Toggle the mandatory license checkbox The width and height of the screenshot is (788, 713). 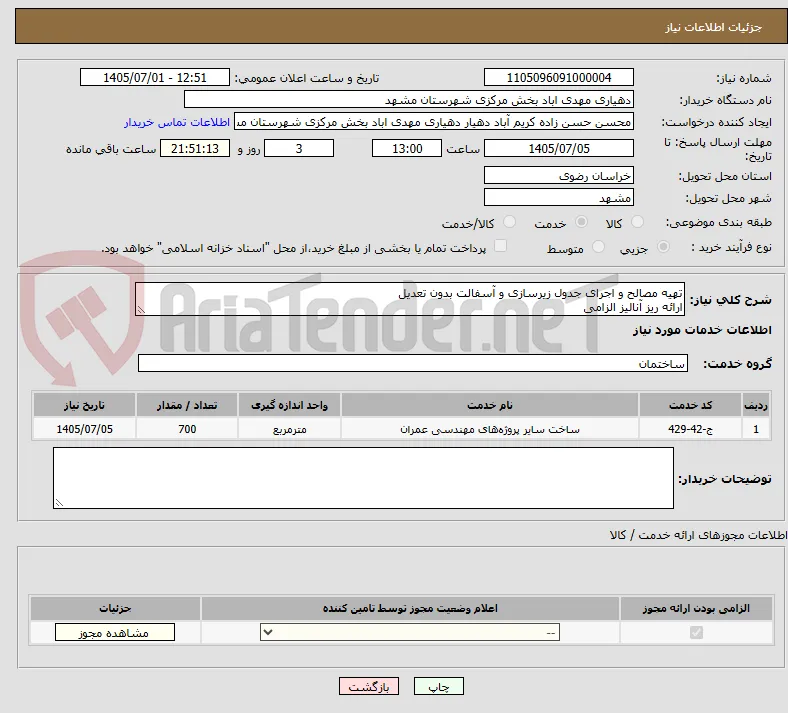697,632
